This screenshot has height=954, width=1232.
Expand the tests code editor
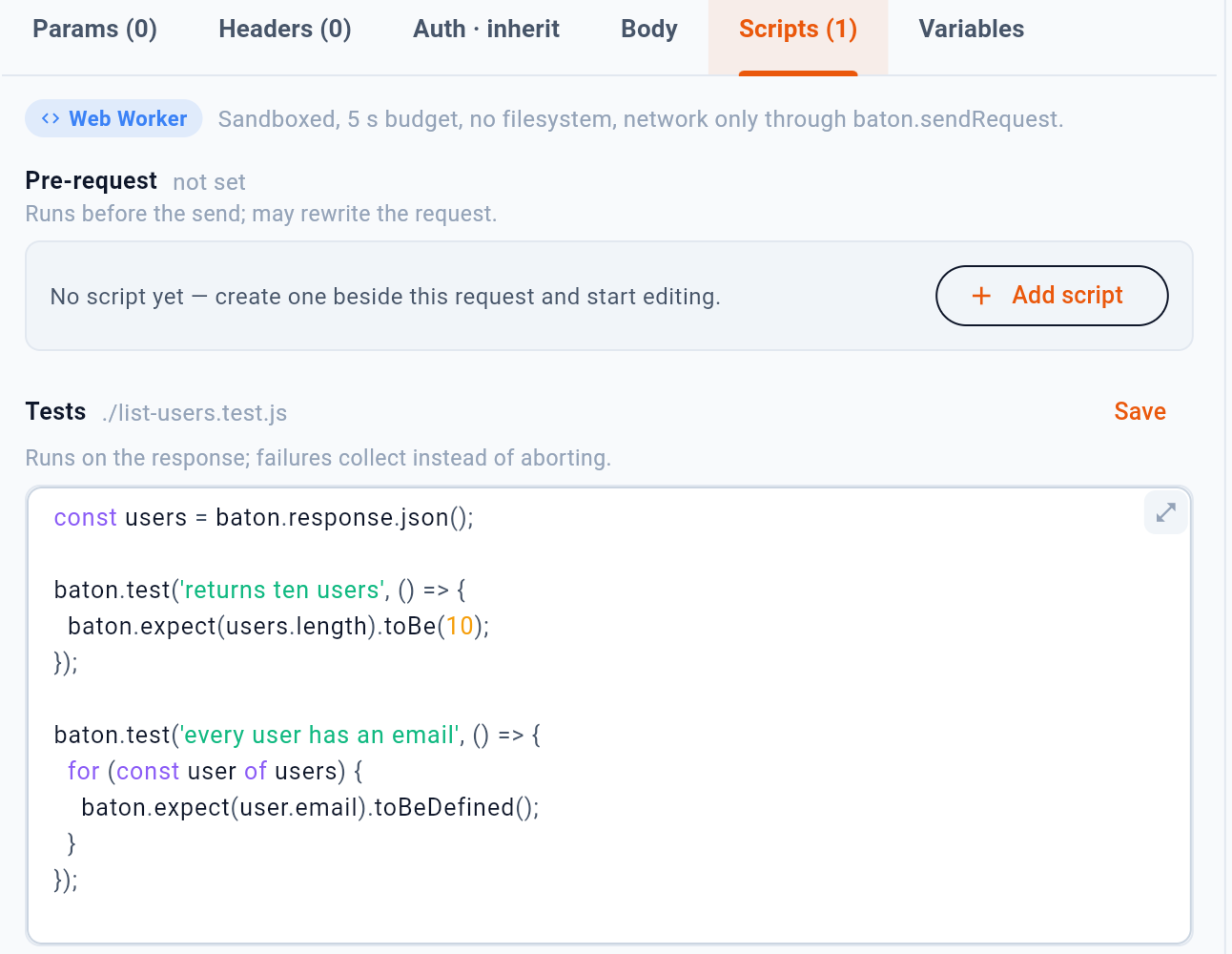coord(1165,512)
